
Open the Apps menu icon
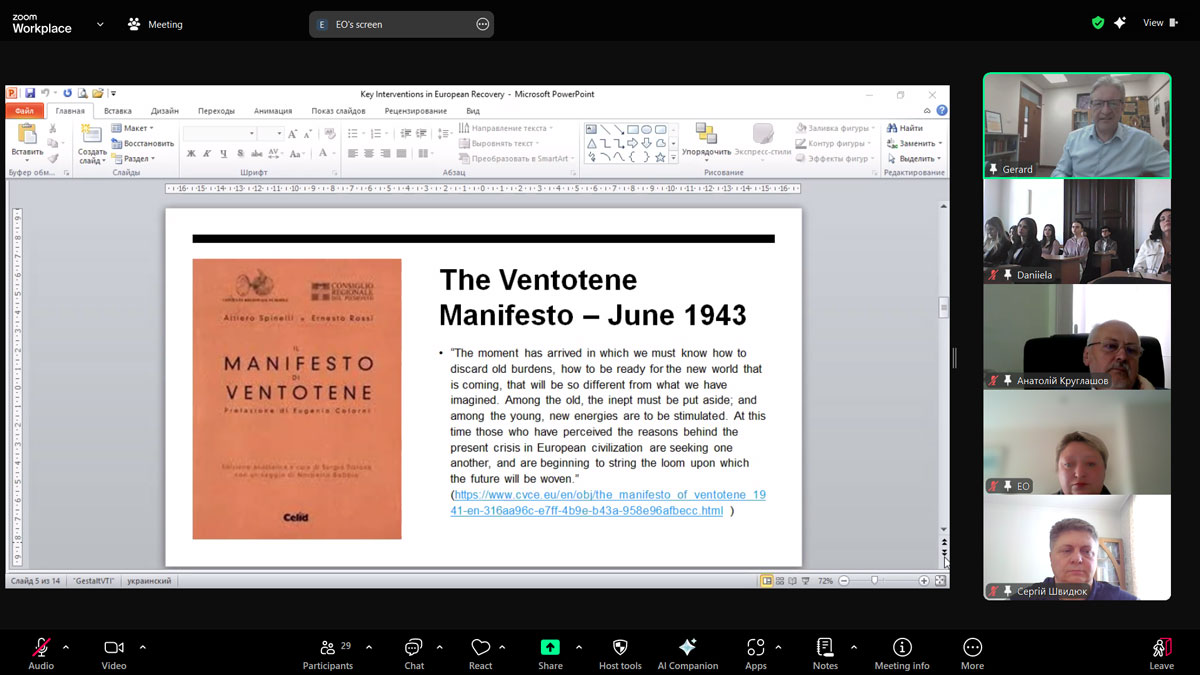(755, 648)
